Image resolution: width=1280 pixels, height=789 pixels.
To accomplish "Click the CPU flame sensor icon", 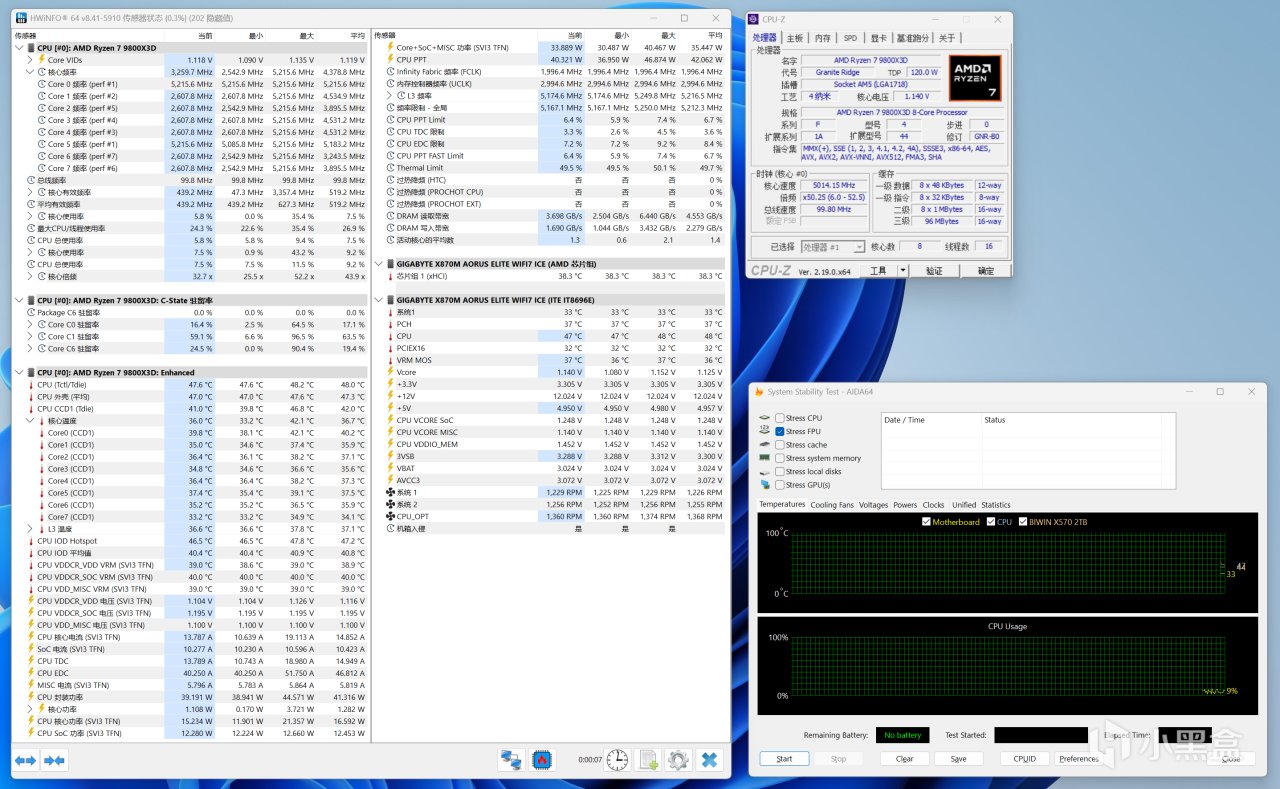I will (x=542, y=760).
